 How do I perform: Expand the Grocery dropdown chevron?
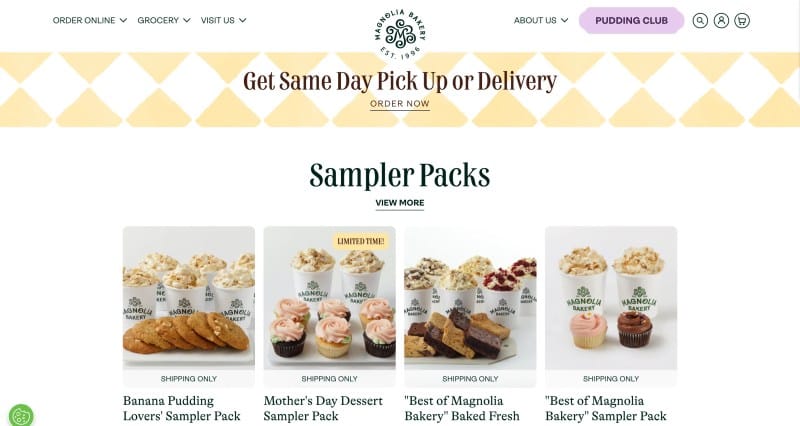pyautogui.click(x=187, y=20)
